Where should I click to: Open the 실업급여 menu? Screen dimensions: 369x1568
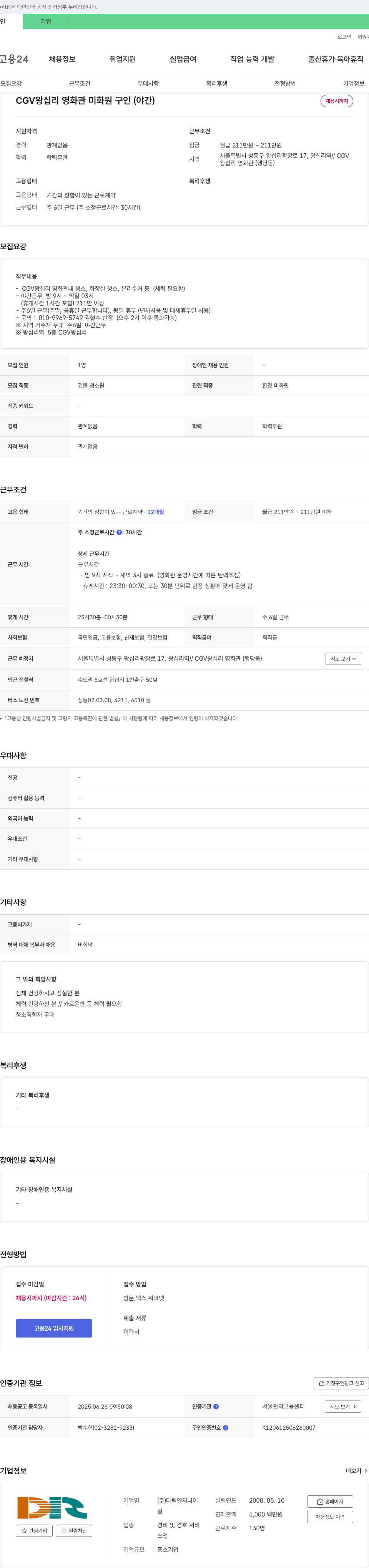183,59
